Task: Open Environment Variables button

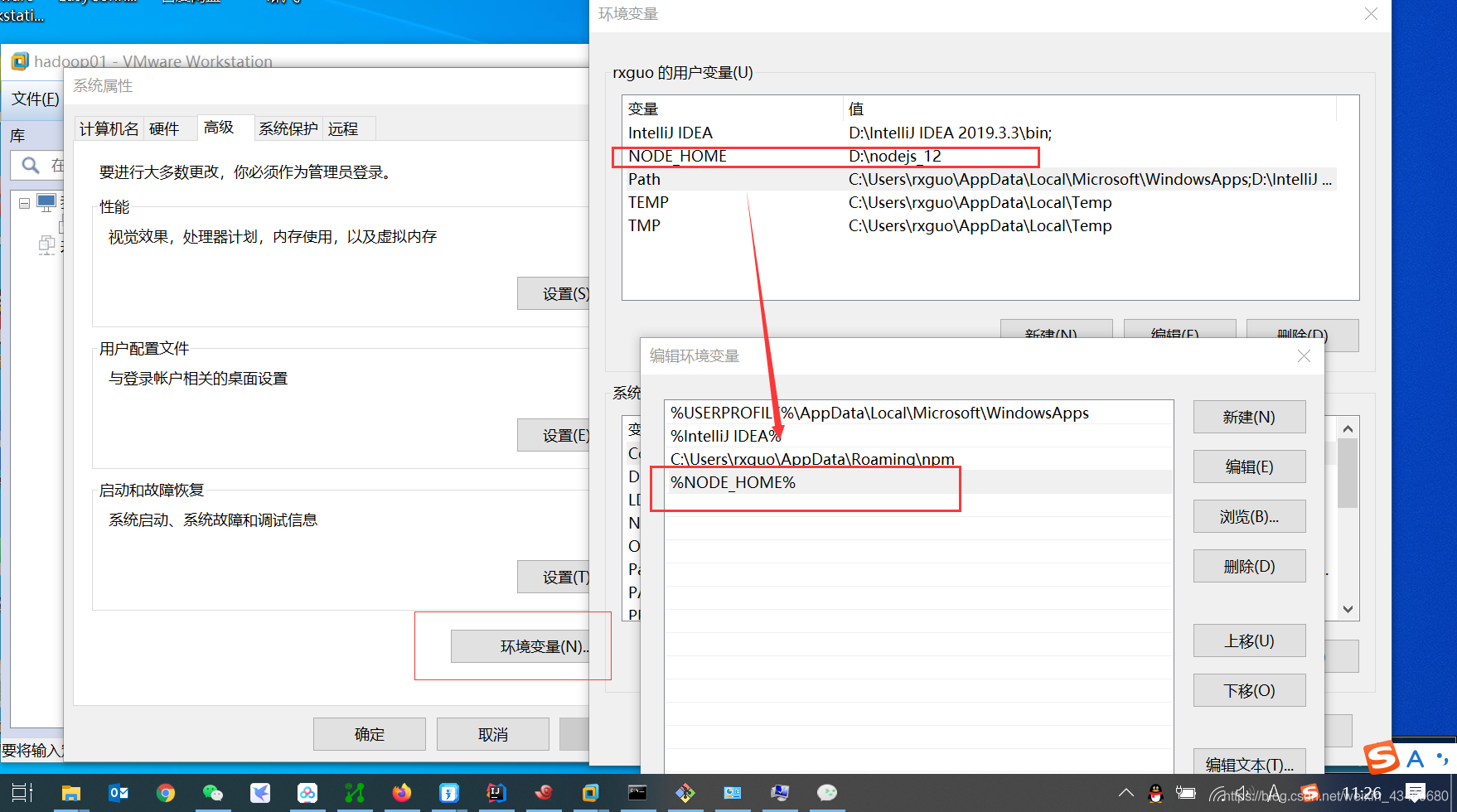Action: (x=520, y=646)
